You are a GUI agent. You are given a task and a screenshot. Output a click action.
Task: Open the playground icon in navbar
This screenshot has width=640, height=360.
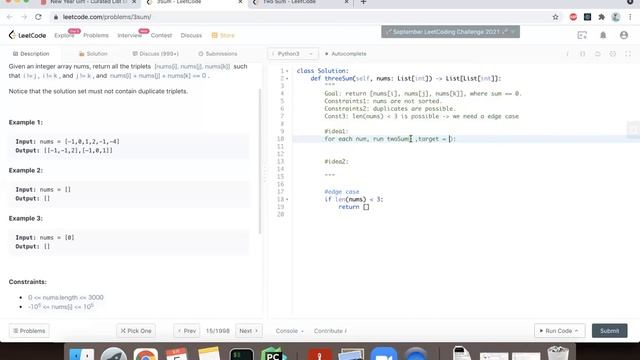point(582,36)
